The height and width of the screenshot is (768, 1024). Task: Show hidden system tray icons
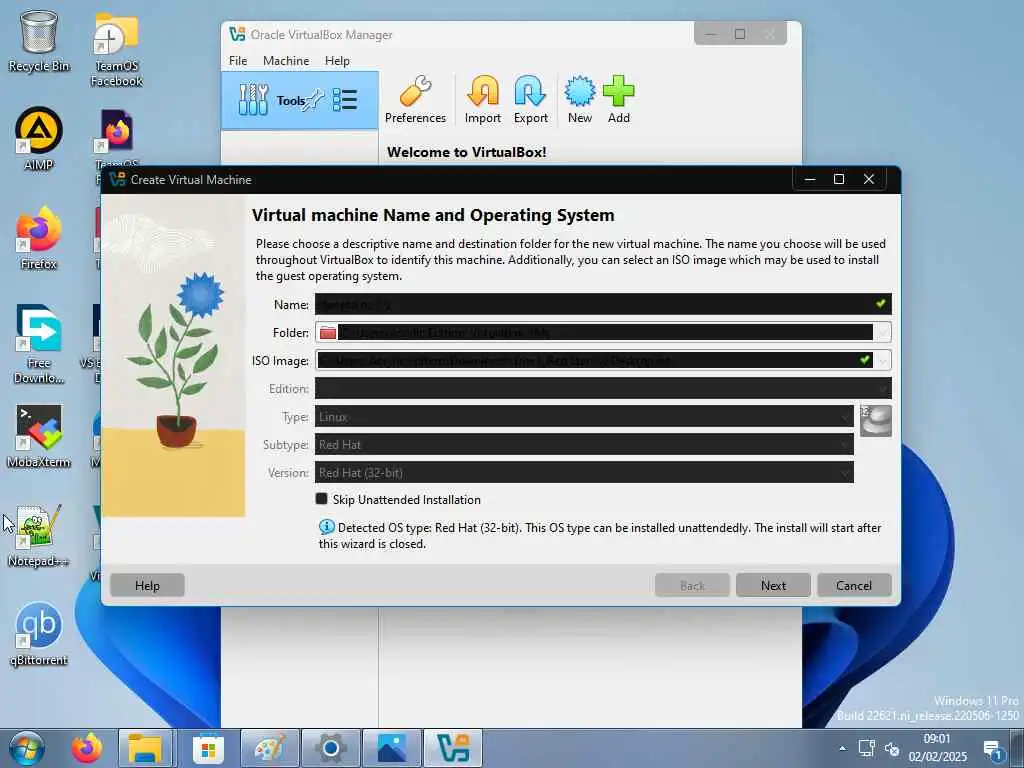coord(842,748)
